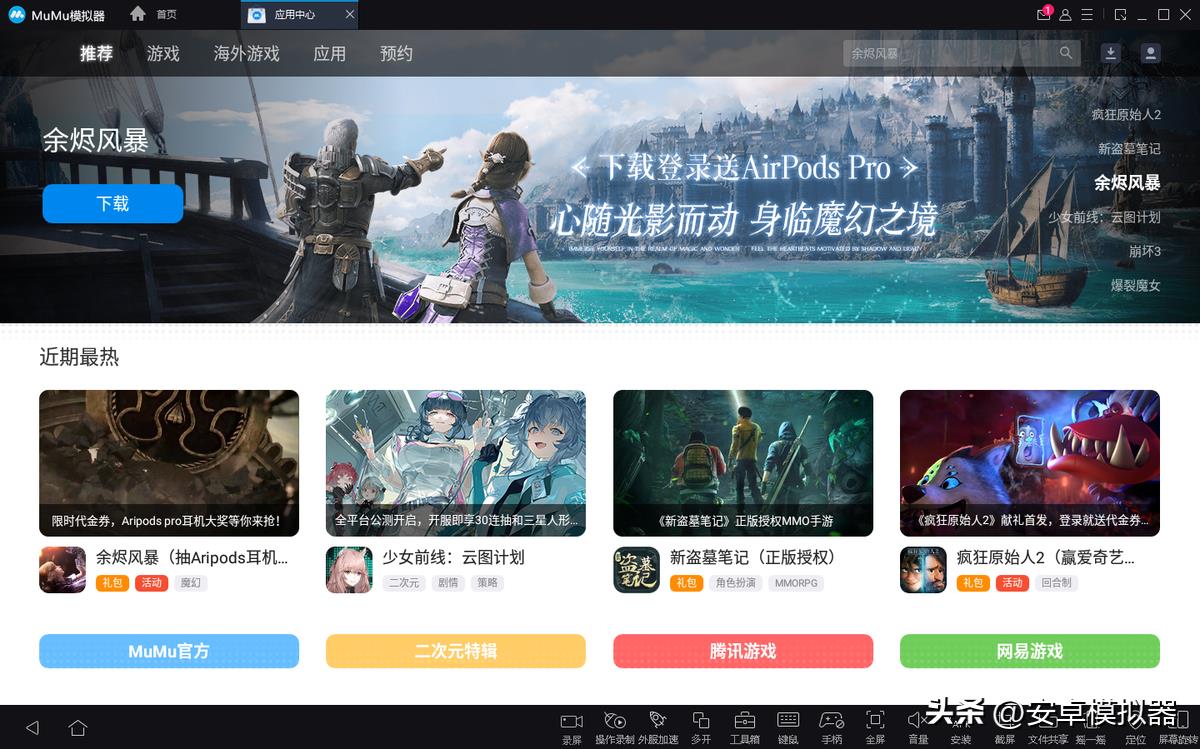
Task: Open the download manager icon
Action: point(1110,53)
